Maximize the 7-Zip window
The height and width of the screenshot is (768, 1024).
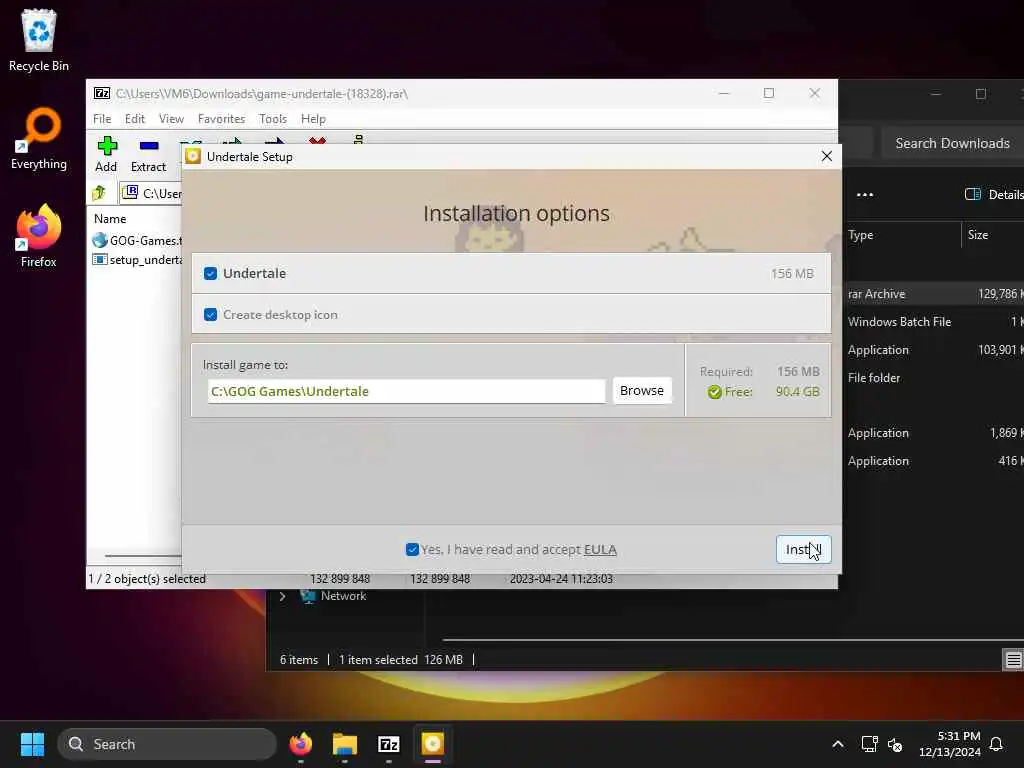[x=769, y=93]
